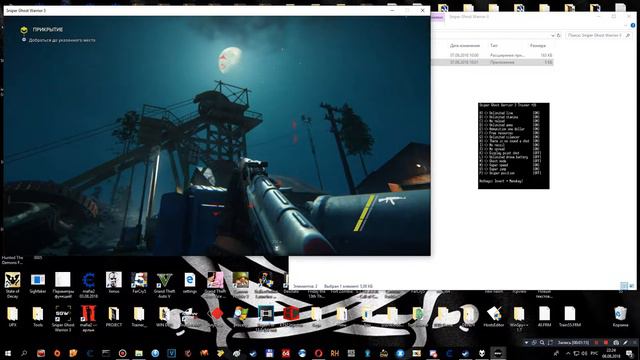Open the UPX folder on the desktop
The width and height of the screenshot is (640, 360).
coord(12,317)
